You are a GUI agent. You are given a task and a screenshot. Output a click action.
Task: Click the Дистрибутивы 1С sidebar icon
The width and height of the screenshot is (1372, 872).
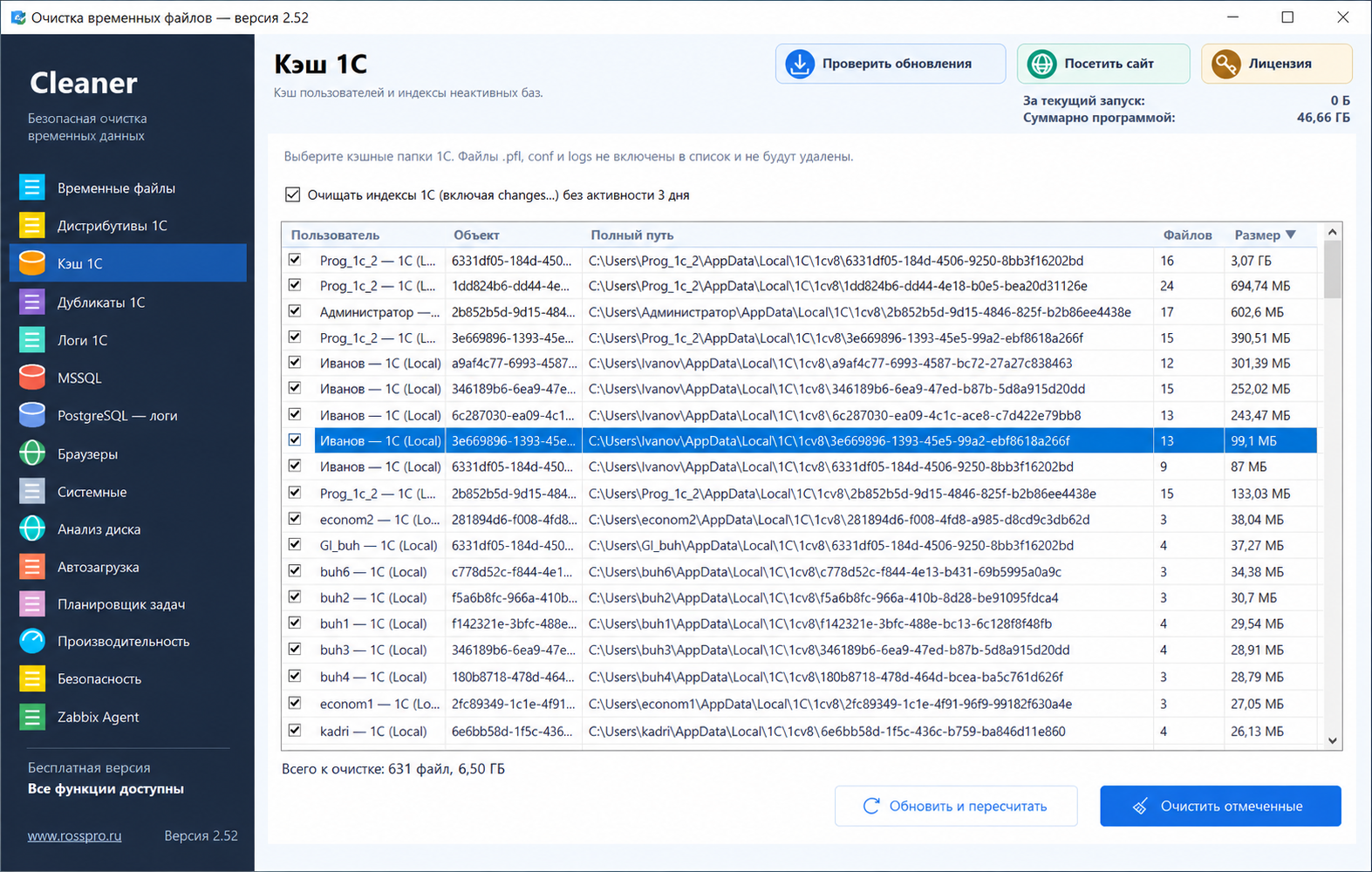click(32, 225)
